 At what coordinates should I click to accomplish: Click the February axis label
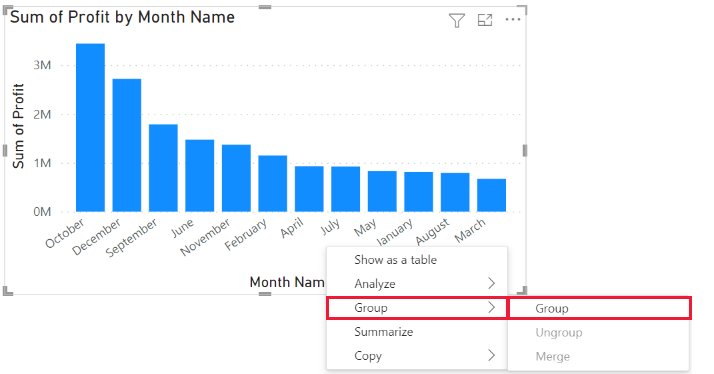pyautogui.click(x=245, y=234)
